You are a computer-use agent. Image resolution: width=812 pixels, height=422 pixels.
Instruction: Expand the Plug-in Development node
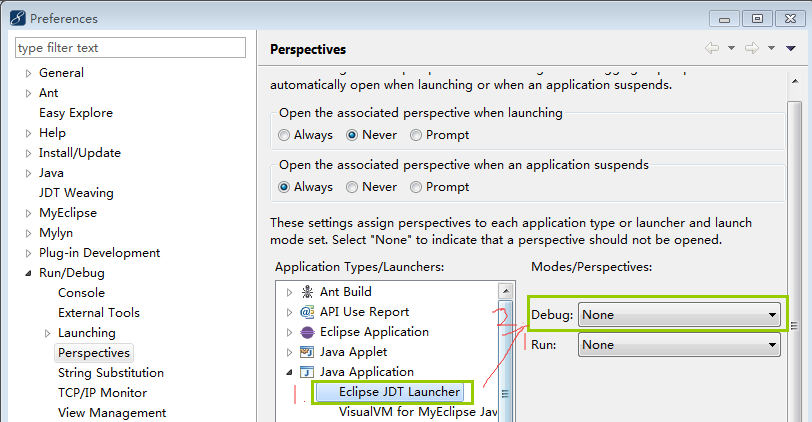[28, 254]
